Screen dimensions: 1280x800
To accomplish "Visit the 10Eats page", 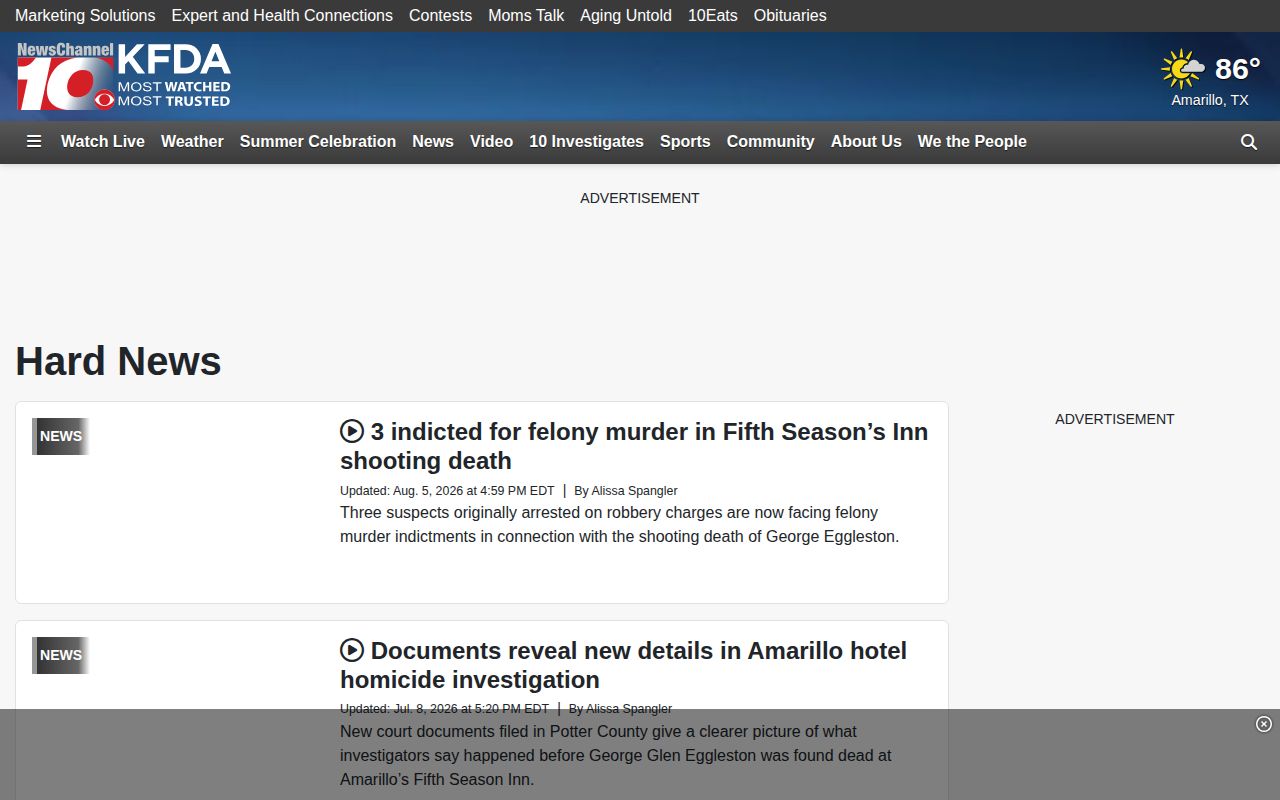I will [713, 16].
